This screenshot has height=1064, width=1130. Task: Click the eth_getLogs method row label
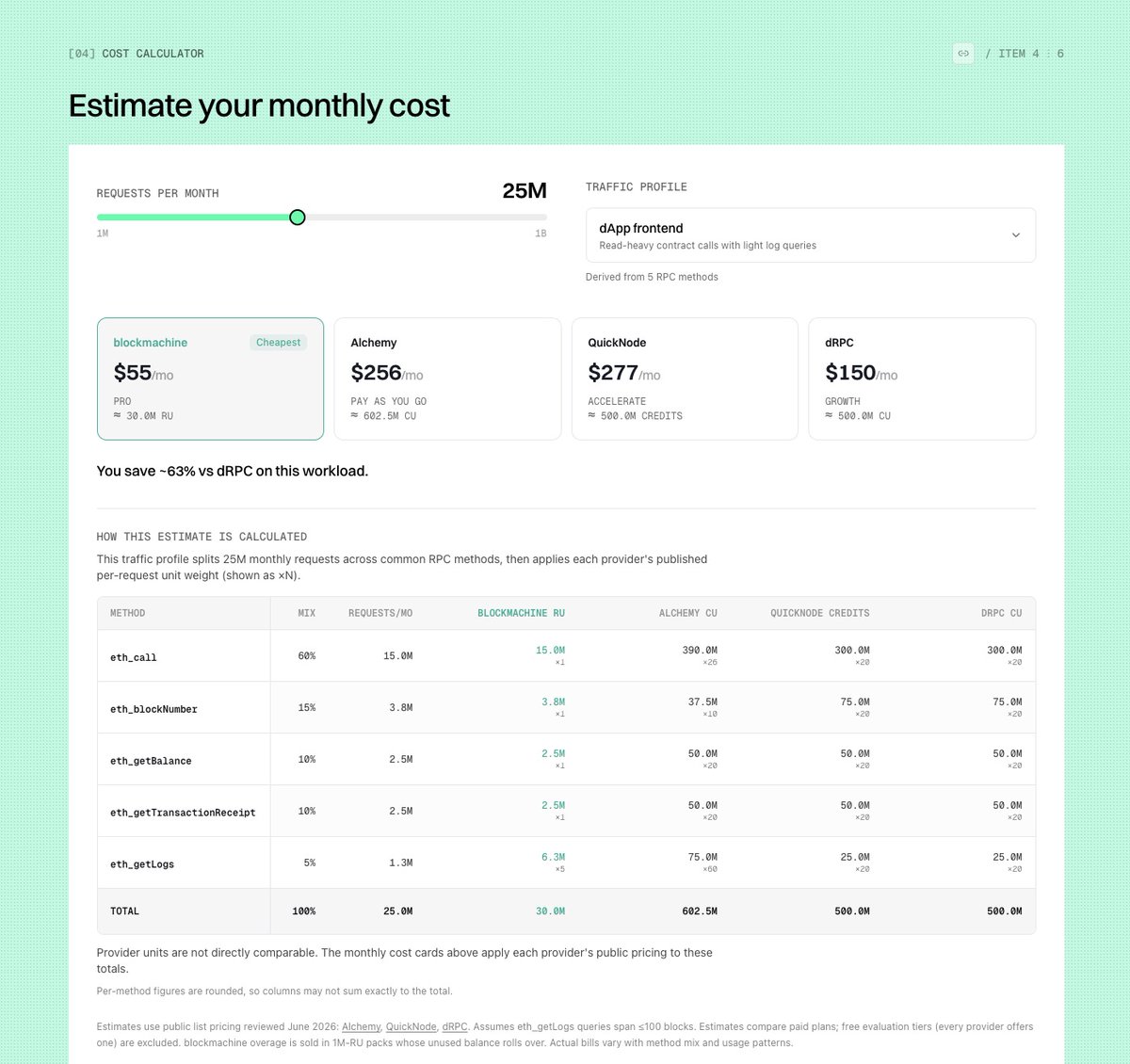tap(142, 864)
